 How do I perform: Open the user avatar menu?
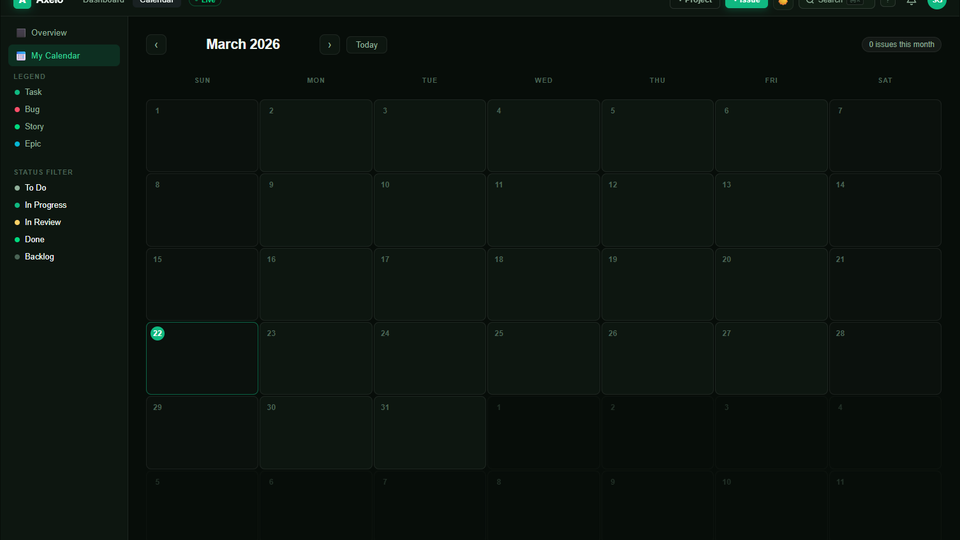(936, 2)
